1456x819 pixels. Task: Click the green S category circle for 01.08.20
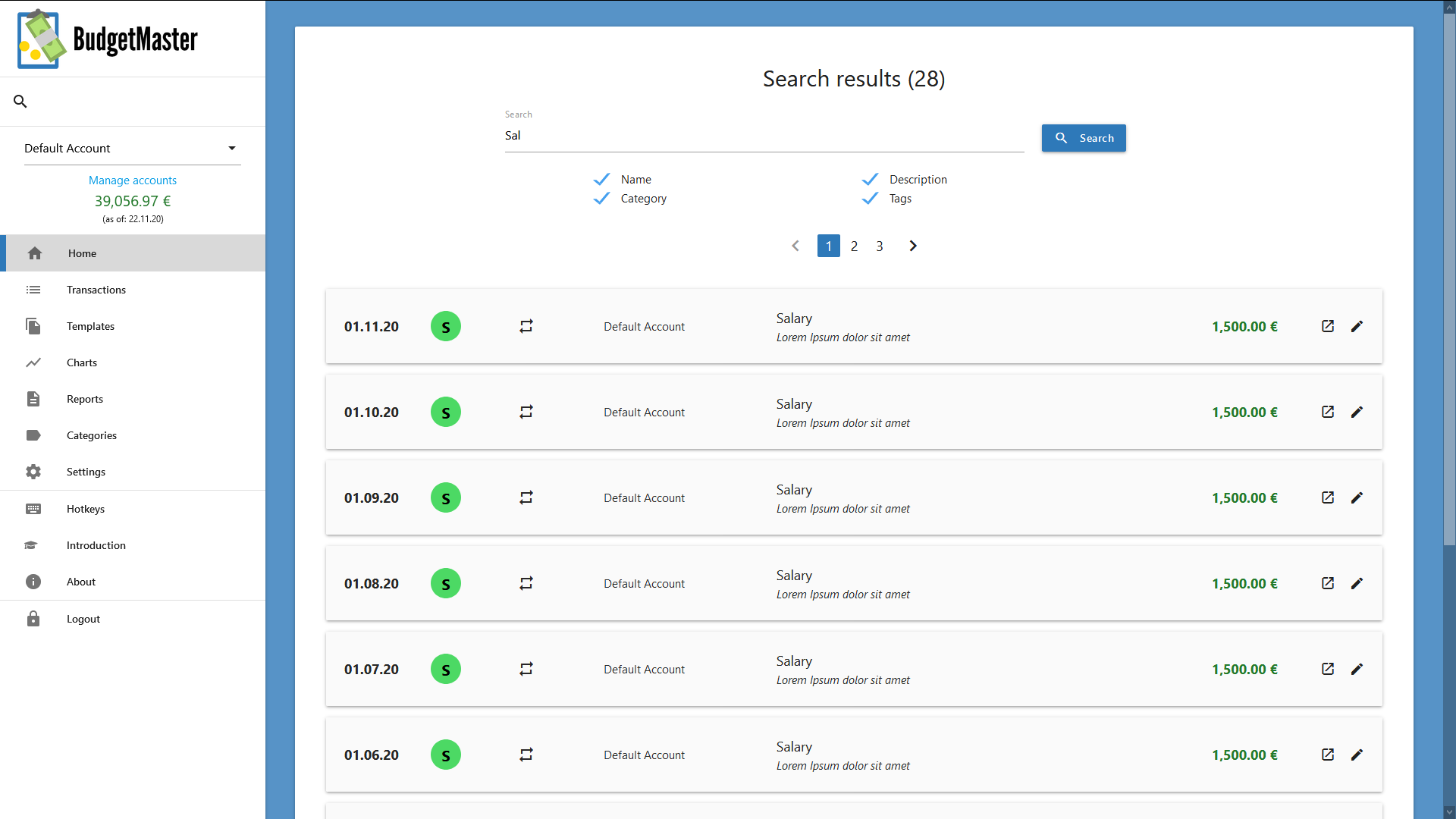tap(446, 583)
